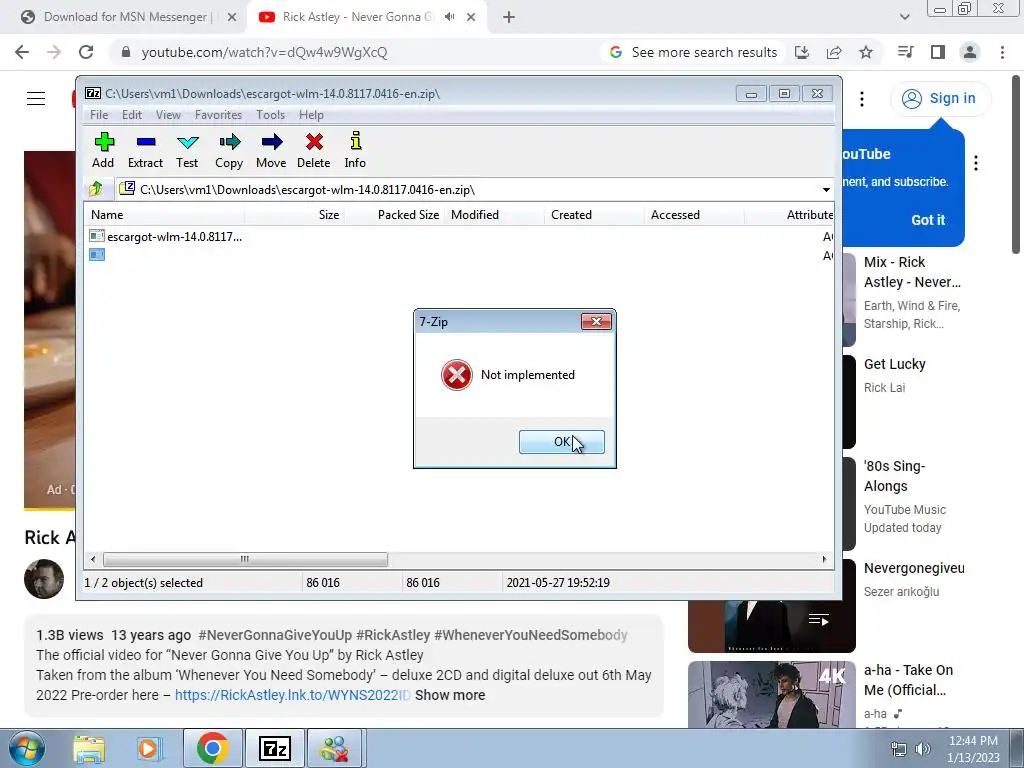1024x768 pixels.
Task: Click the YouTube URL address bar
Action: [264, 52]
